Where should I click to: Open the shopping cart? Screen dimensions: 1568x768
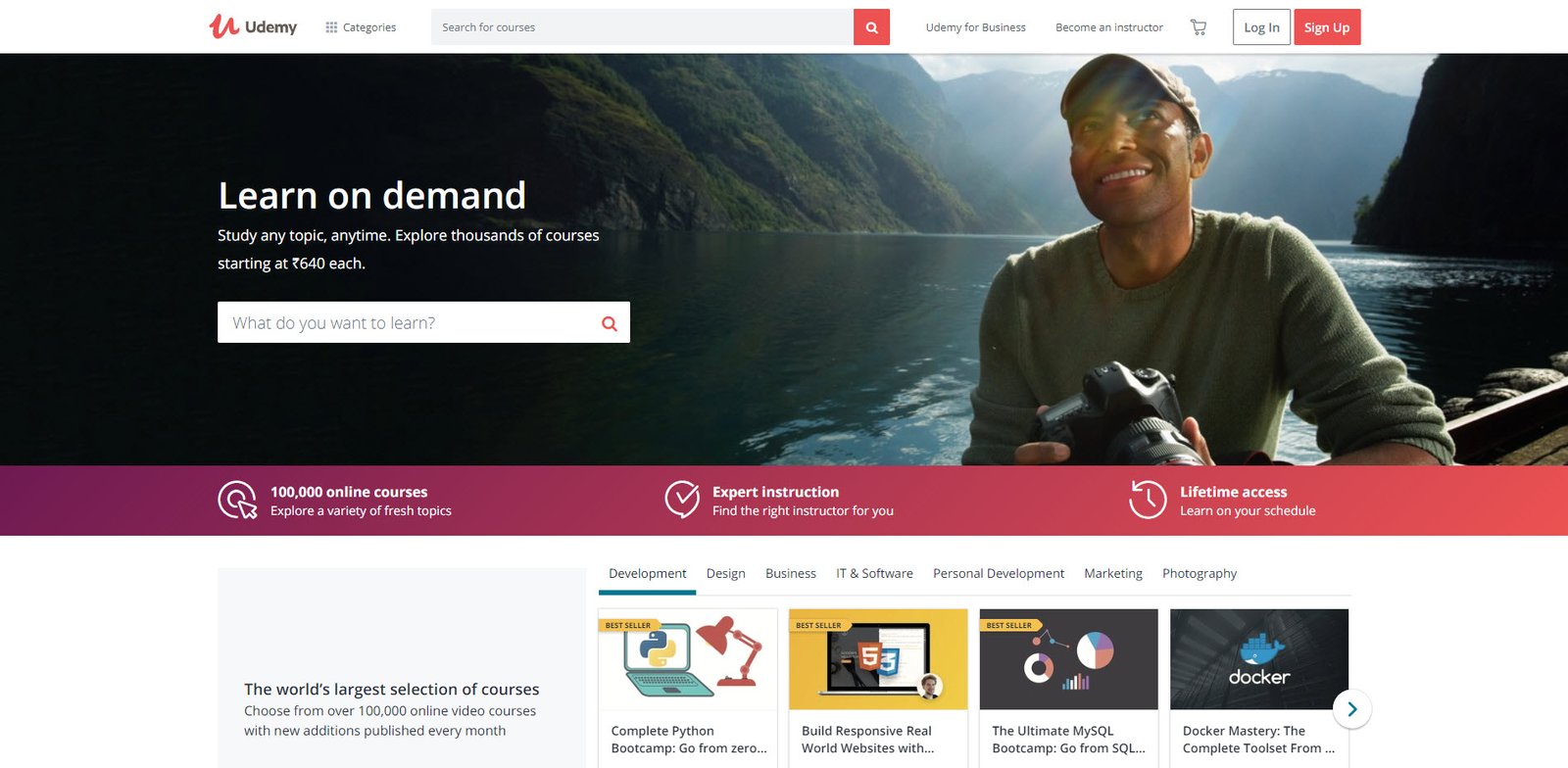tap(1198, 27)
